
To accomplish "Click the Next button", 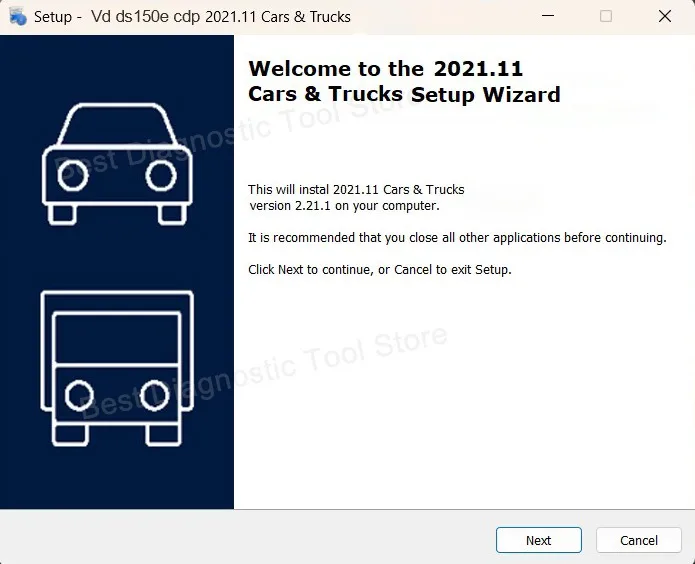I will 539,540.
